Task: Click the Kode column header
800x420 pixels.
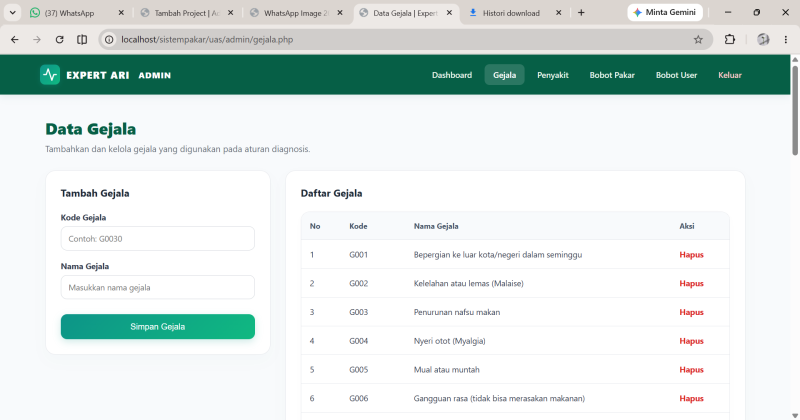Action: tap(358, 226)
